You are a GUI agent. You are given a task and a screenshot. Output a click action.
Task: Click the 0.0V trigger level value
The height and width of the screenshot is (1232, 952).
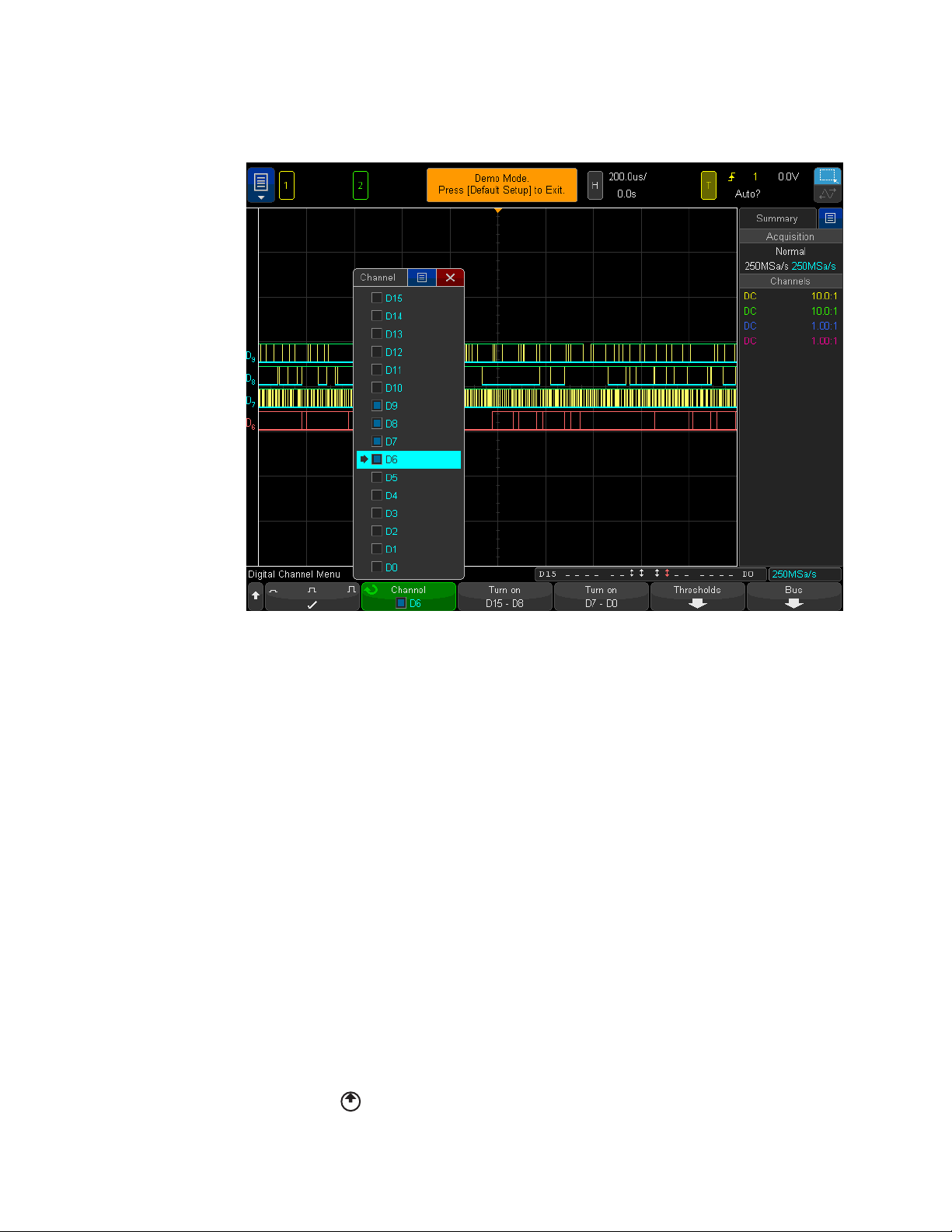pyautogui.click(x=789, y=177)
